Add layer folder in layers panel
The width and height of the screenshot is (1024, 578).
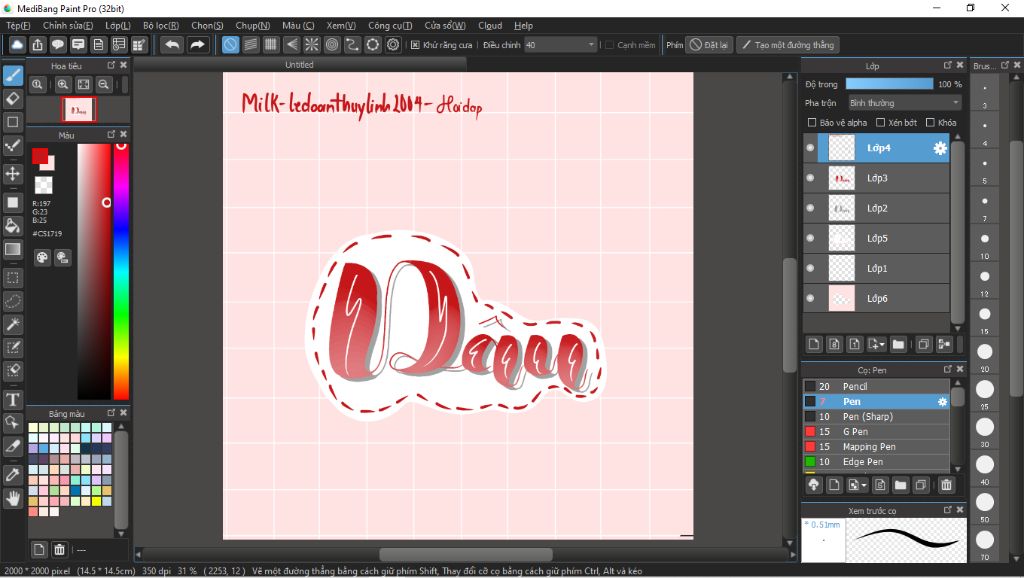[x=899, y=344]
